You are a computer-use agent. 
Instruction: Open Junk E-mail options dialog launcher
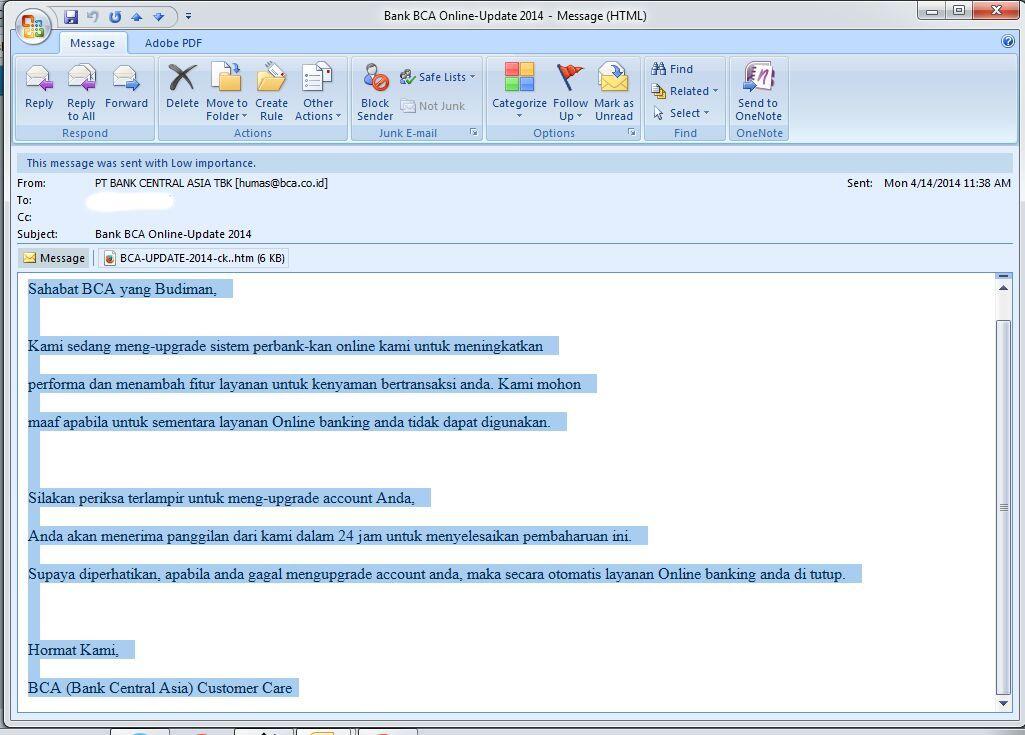click(x=473, y=133)
